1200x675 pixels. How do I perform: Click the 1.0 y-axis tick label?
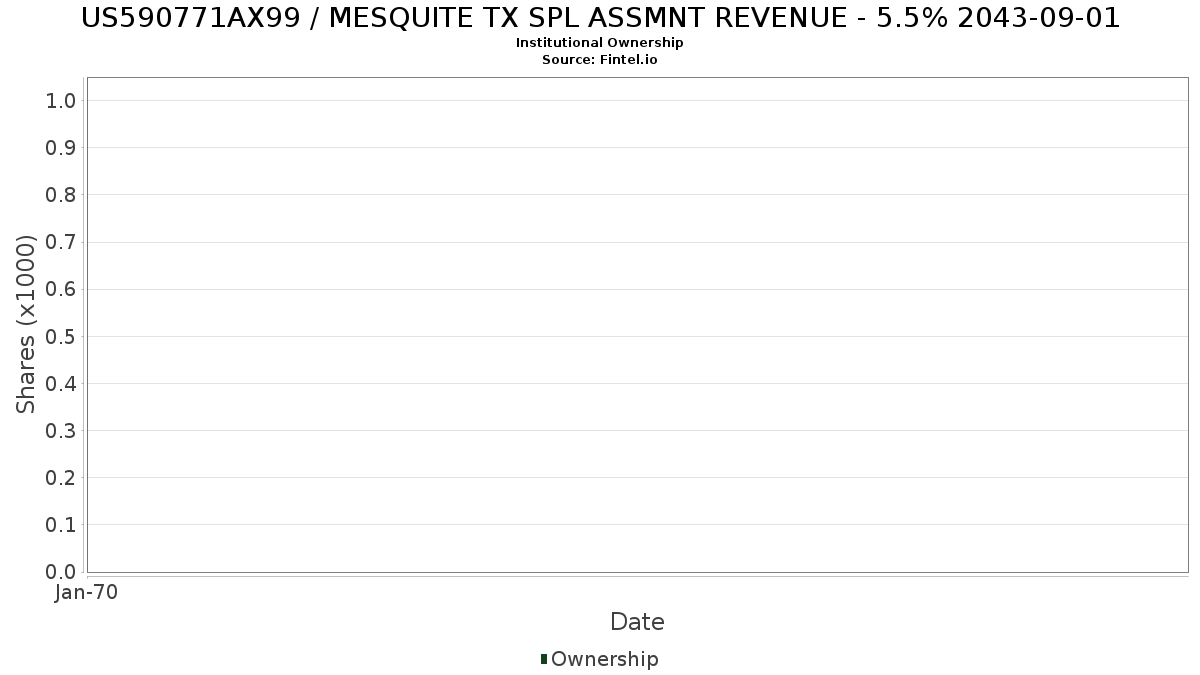(x=61, y=100)
